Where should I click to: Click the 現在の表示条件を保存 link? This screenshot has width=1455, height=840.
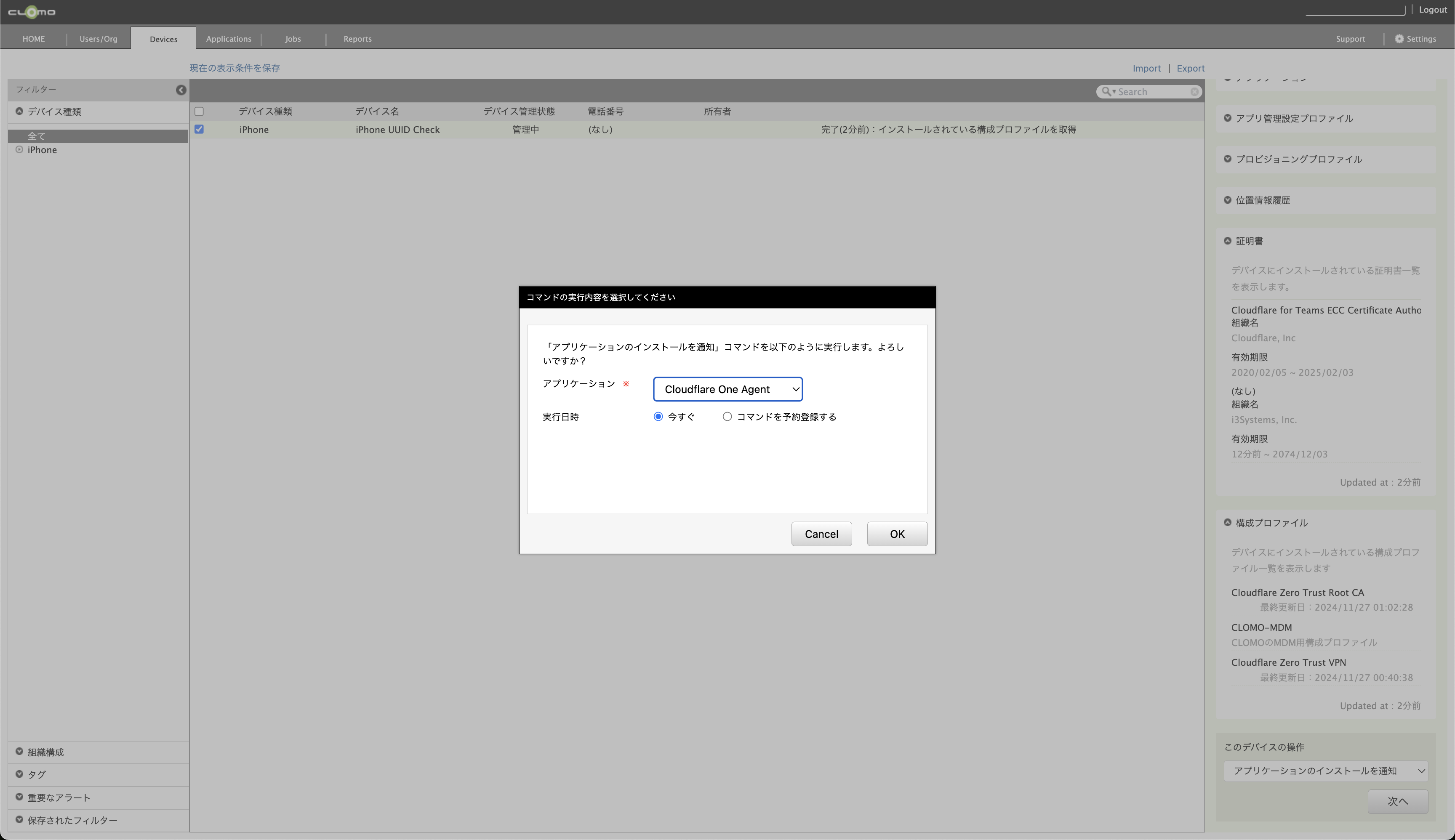235,68
